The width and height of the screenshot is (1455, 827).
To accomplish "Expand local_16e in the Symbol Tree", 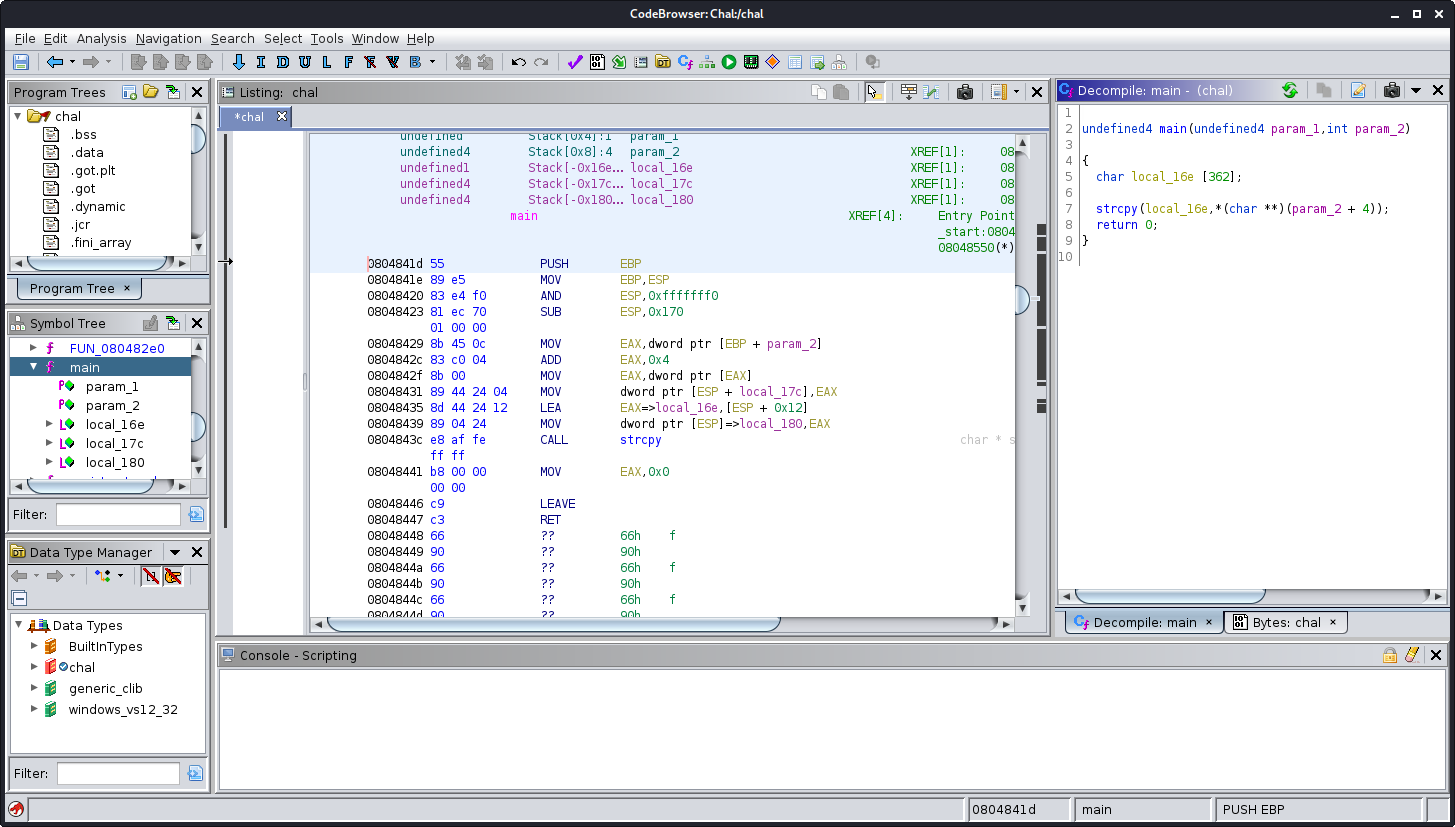I will tap(51, 424).
